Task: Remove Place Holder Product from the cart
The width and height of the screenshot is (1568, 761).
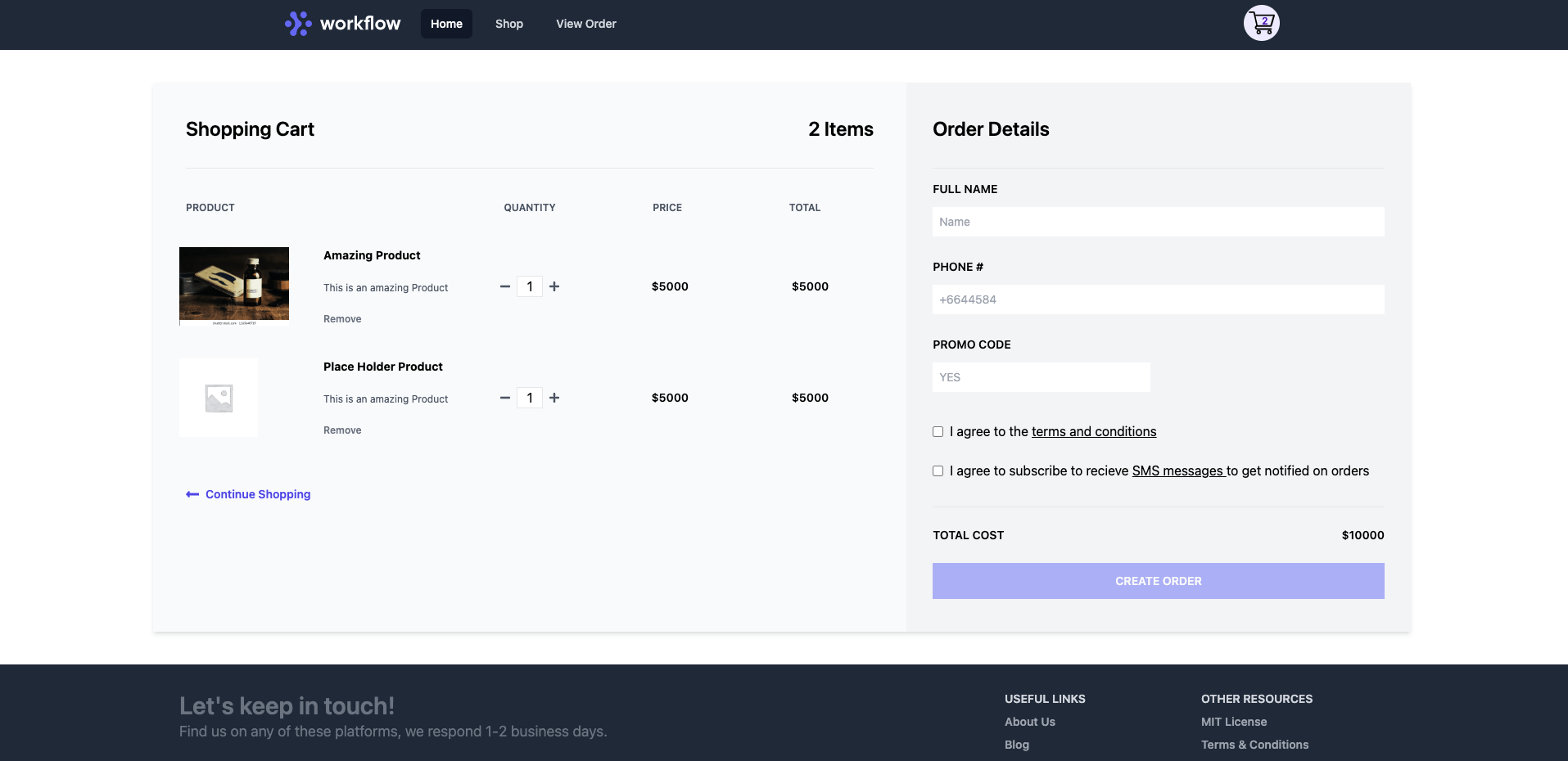Action: pyautogui.click(x=342, y=430)
